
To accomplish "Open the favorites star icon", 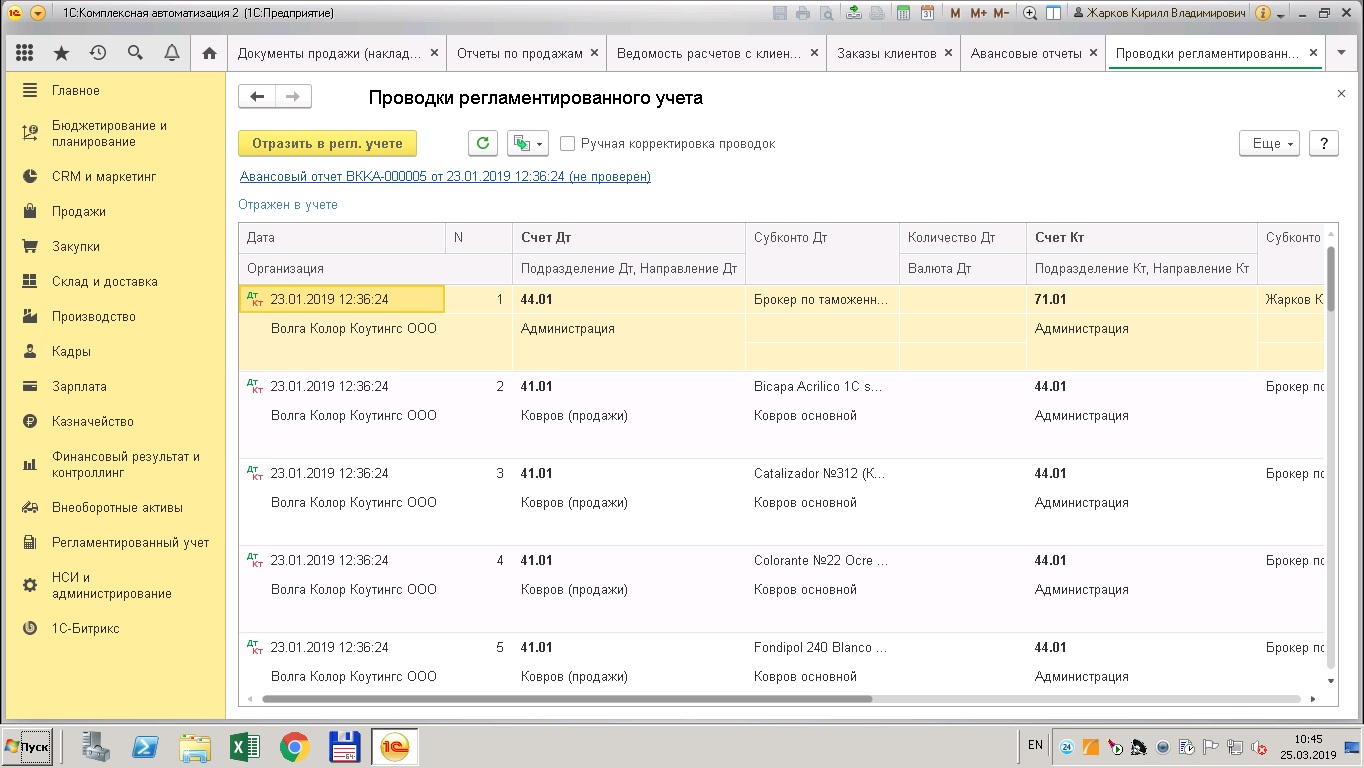I will pyautogui.click(x=61, y=53).
